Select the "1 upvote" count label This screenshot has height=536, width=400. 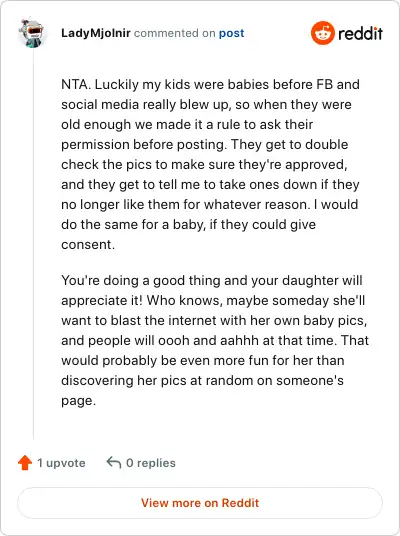tap(61, 463)
